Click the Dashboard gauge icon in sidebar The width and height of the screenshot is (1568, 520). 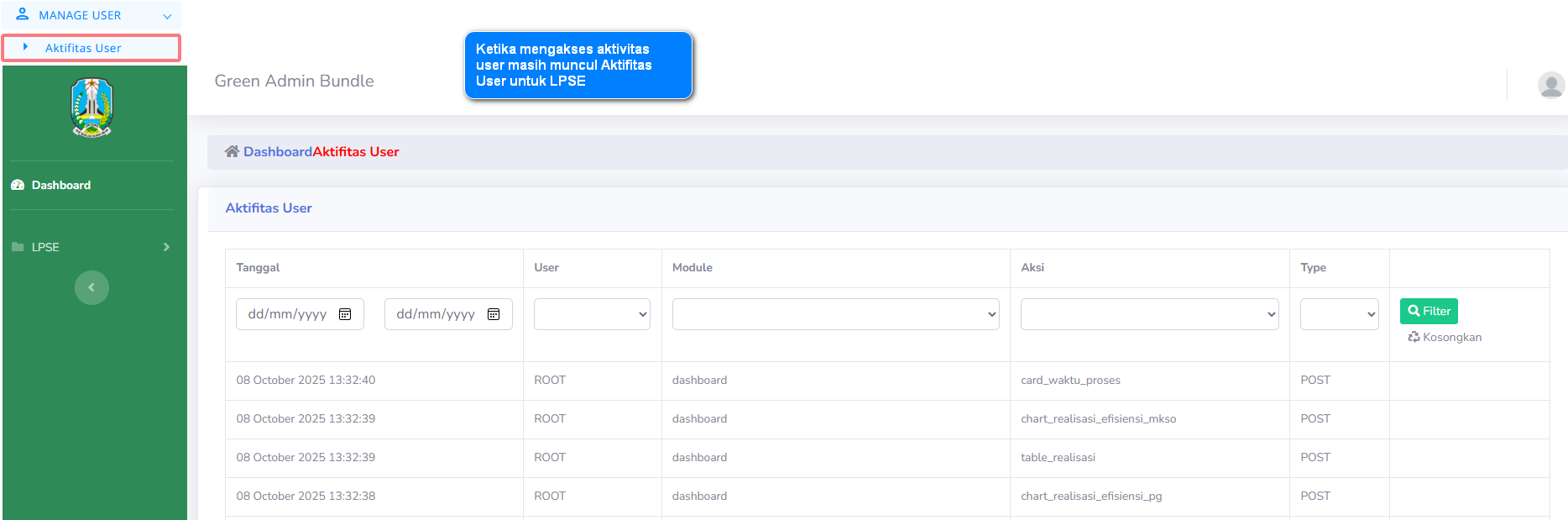[x=18, y=185]
